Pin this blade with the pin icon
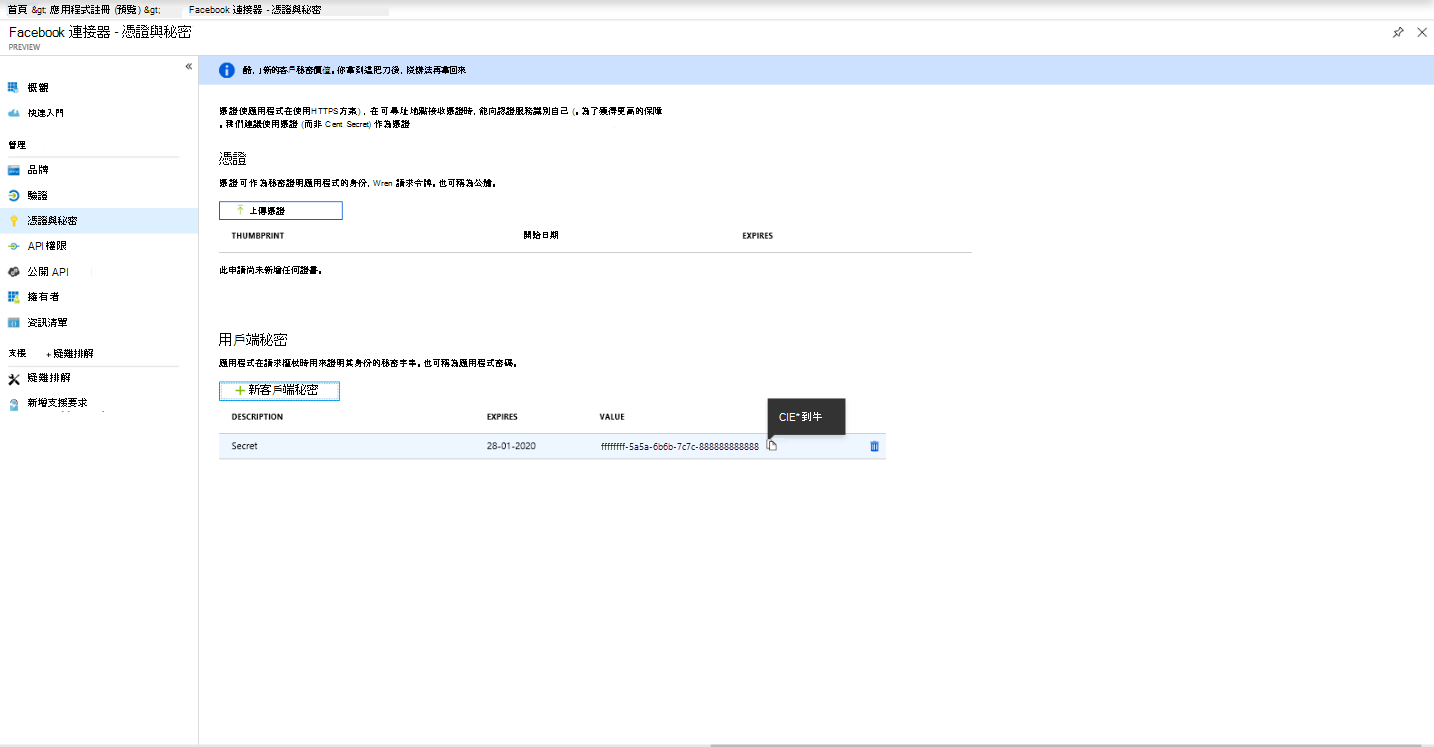The width and height of the screenshot is (1434, 747). coord(1398,33)
